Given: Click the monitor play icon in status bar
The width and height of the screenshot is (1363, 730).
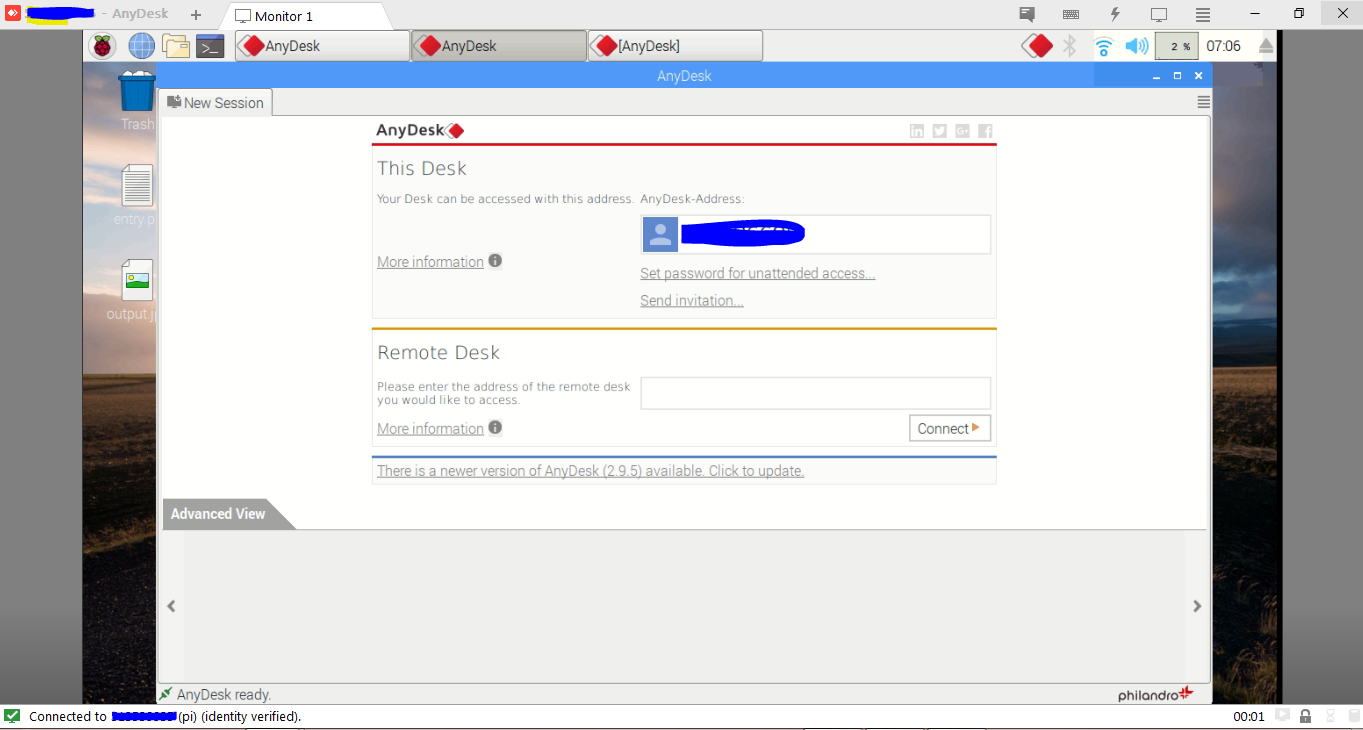Looking at the screenshot, I should click(x=1282, y=716).
